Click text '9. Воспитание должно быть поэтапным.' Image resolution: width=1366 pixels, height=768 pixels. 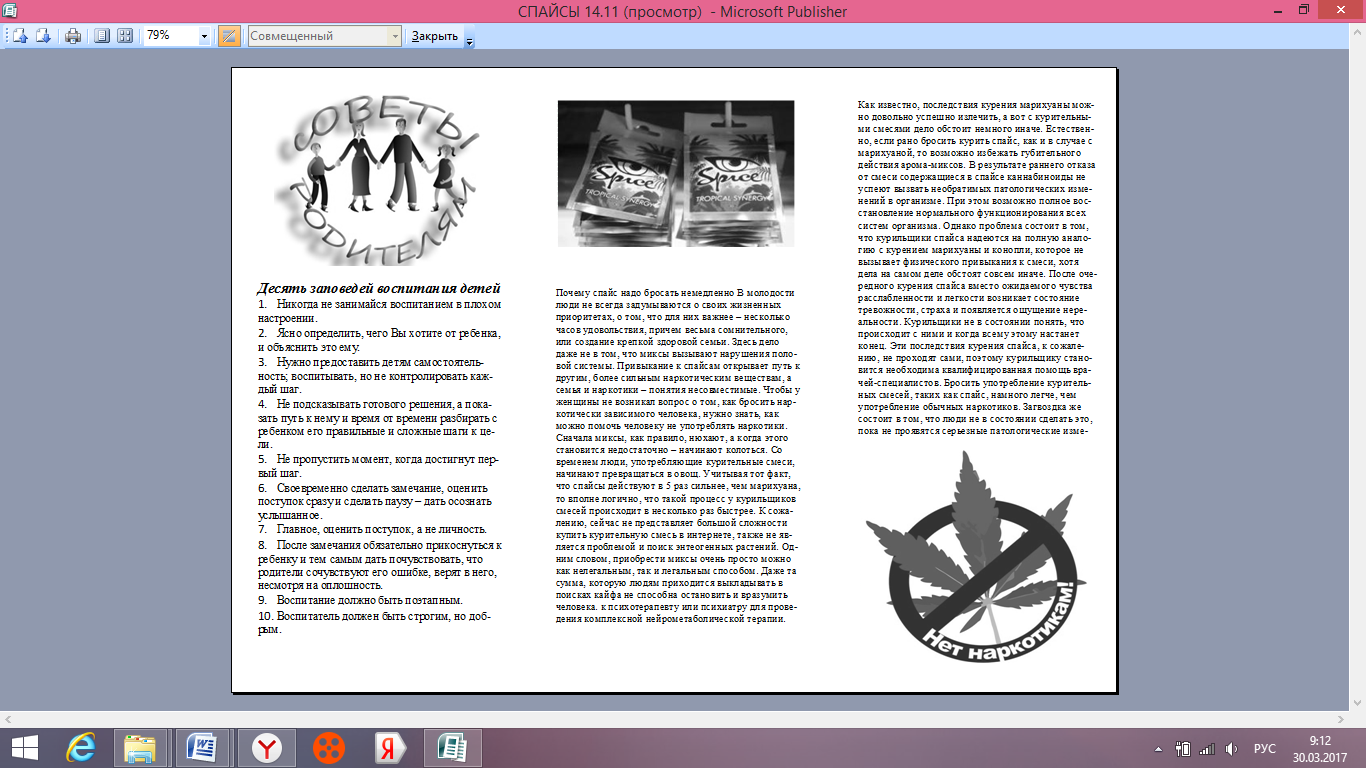click(x=360, y=599)
